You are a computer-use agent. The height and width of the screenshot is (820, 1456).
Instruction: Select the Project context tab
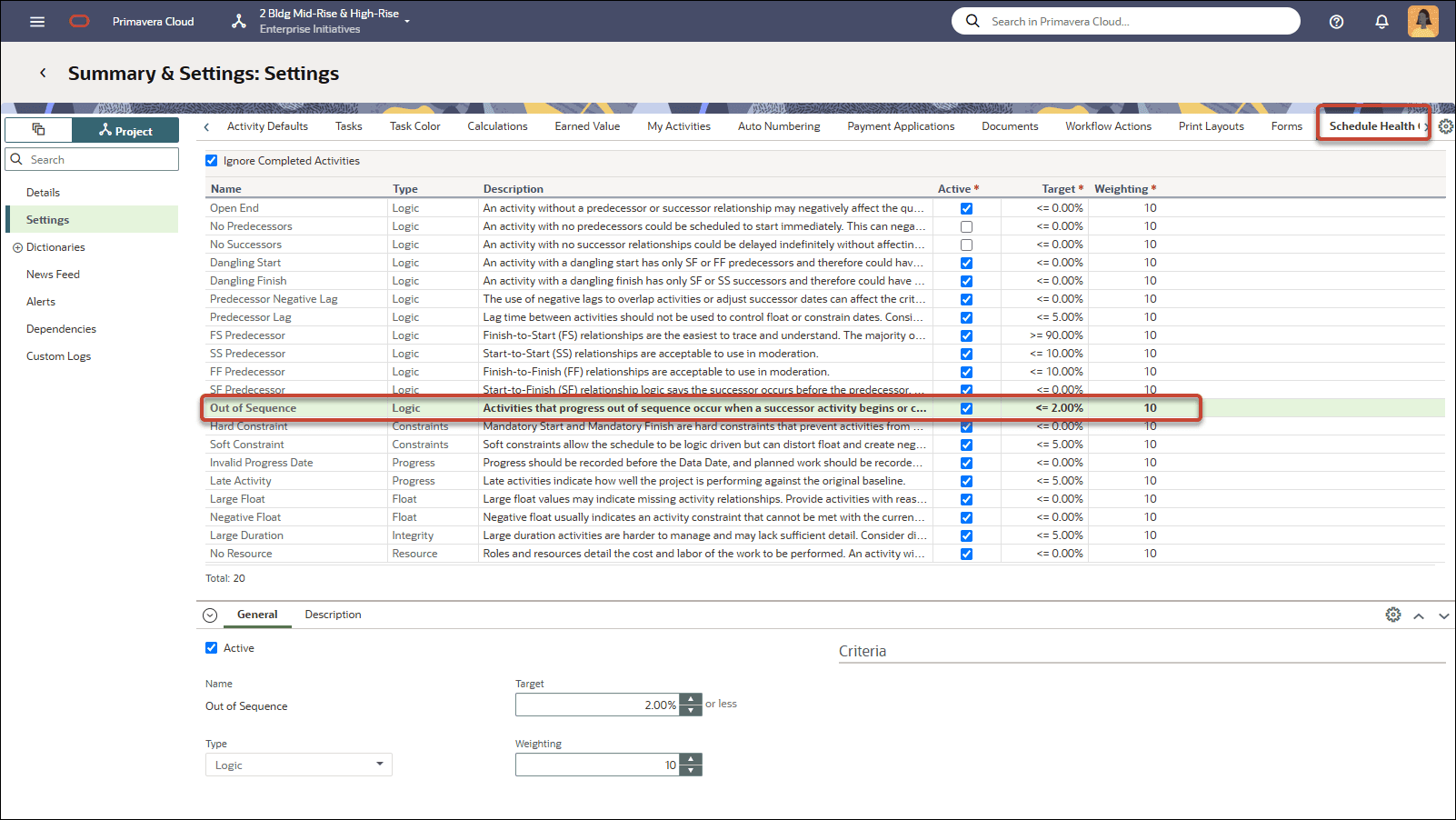[125, 130]
